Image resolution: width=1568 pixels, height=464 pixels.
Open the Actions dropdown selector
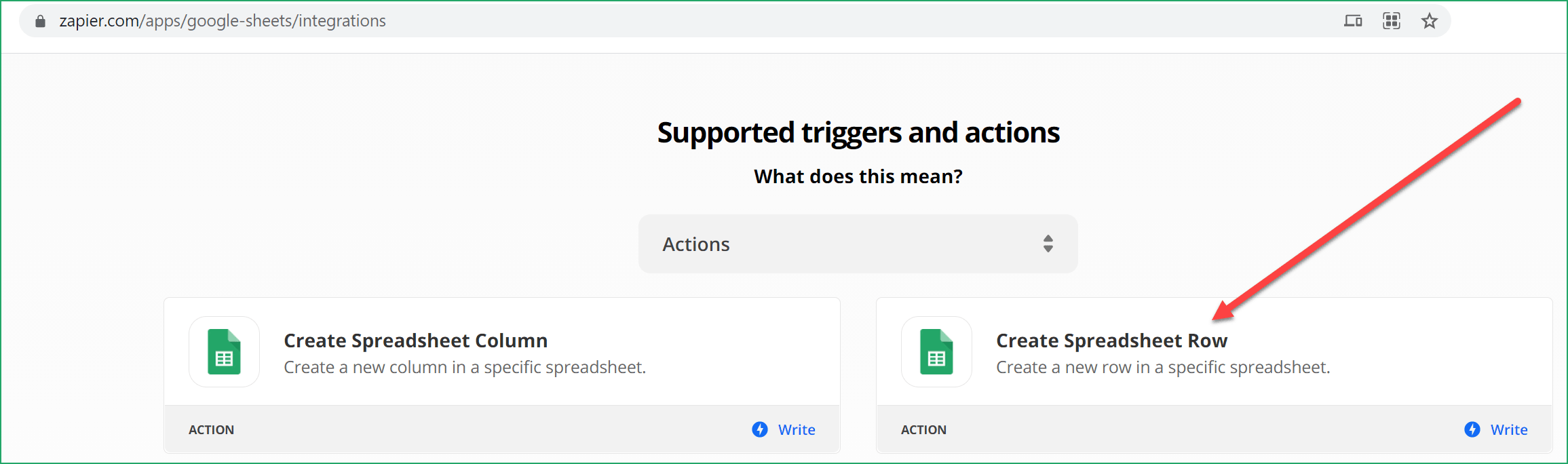tap(858, 244)
